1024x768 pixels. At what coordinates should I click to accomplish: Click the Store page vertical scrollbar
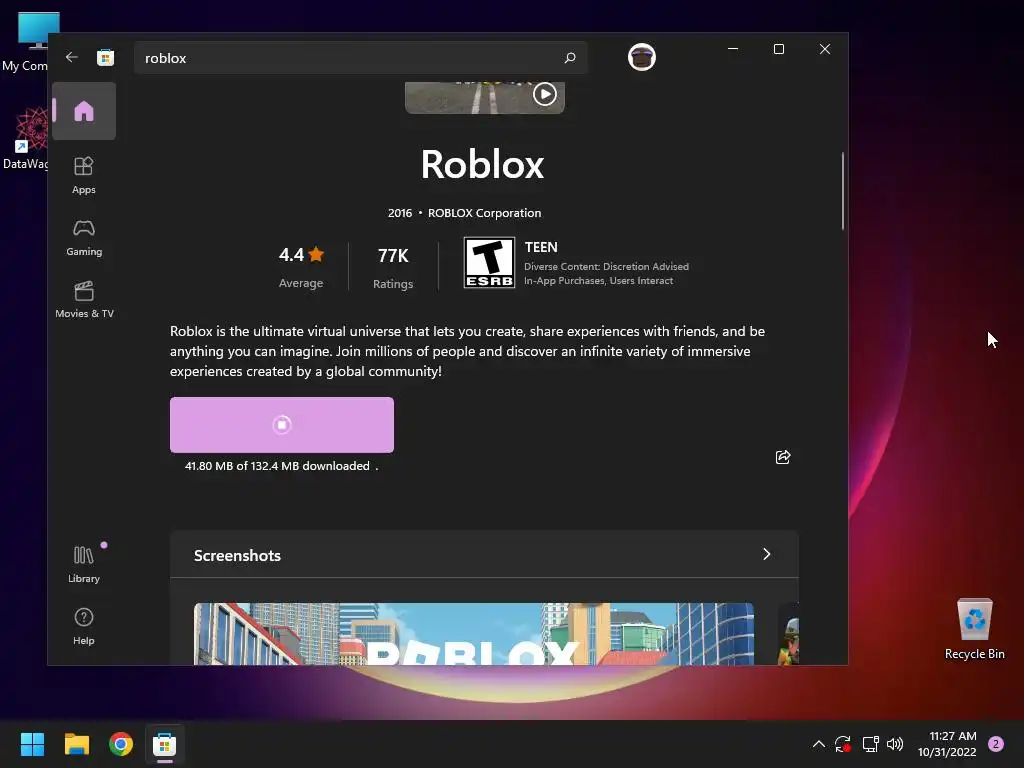click(x=842, y=191)
